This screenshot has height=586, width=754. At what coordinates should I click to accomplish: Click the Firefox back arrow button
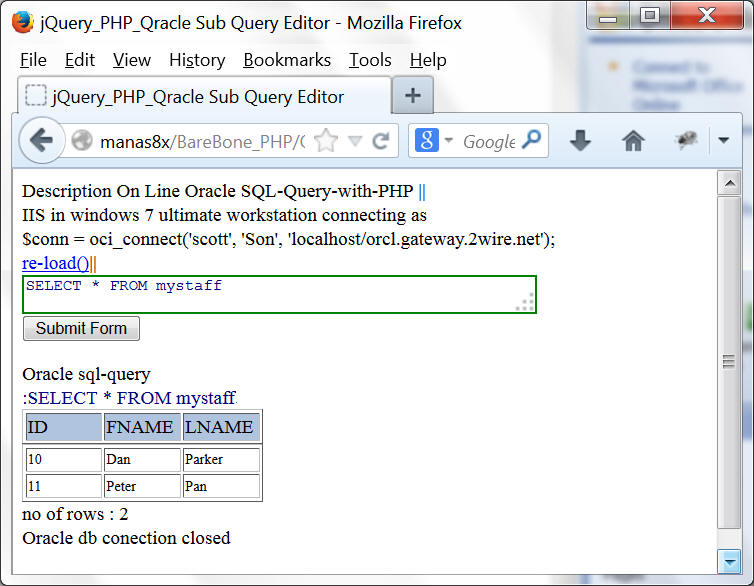coord(41,140)
